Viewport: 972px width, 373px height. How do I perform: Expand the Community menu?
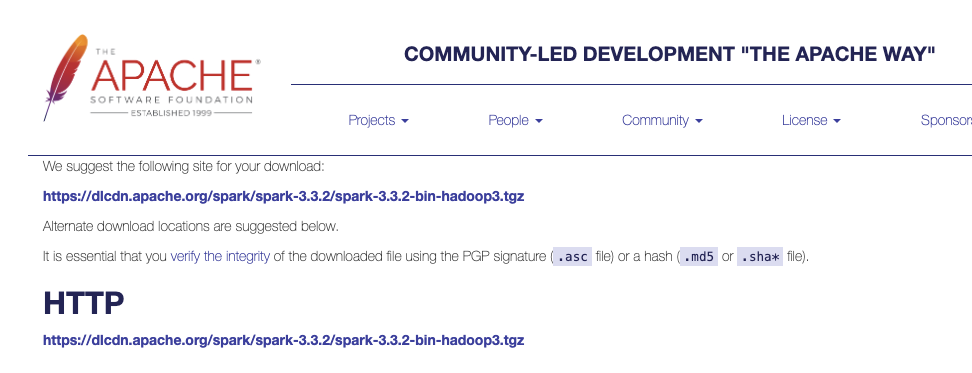pyautogui.click(x=662, y=120)
